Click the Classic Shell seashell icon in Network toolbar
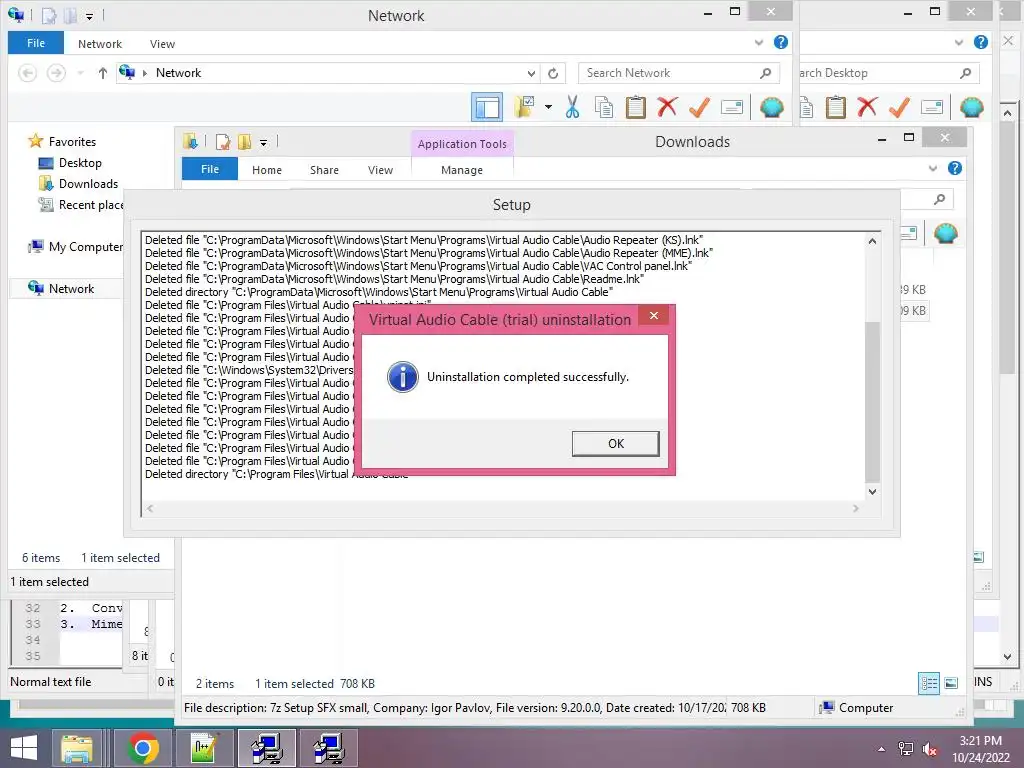This screenshot has width=1024, height=768. point(772,107)
